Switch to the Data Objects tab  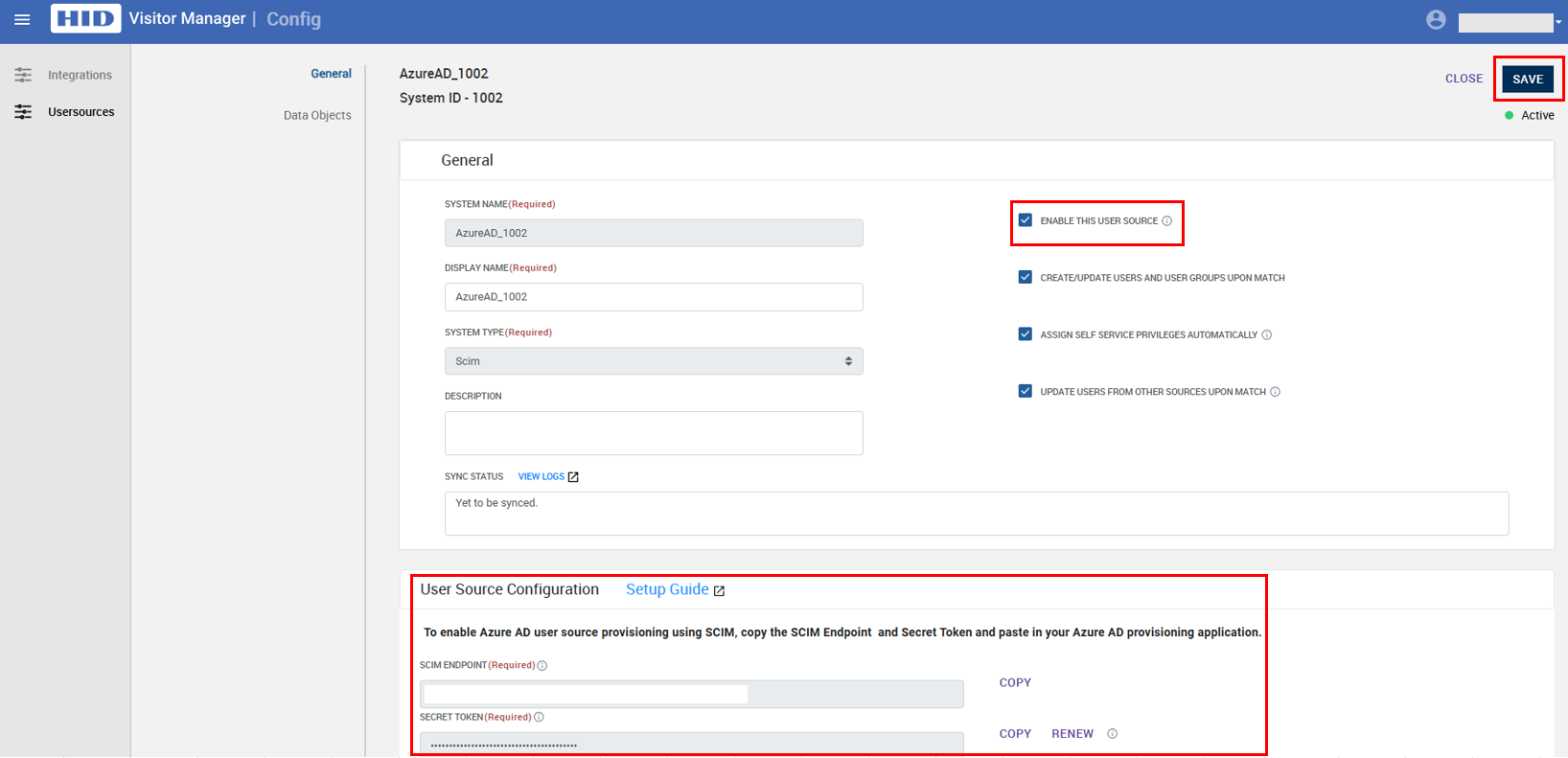(x=317, y=115)
